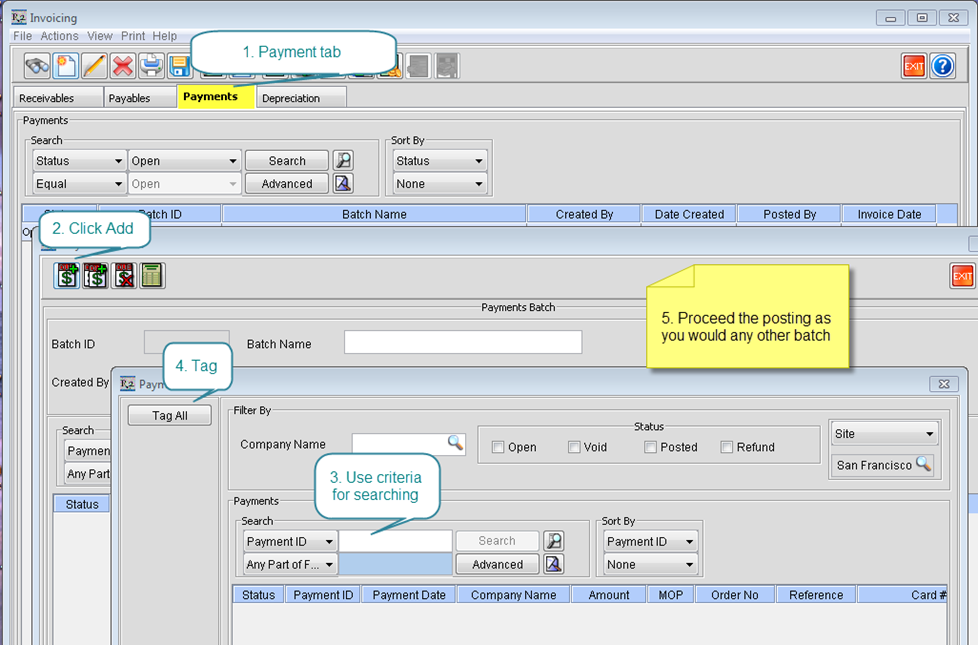The width and height of the screenshot is (978, 645).
Task: Expand the Payment ID search field dropdown
Action: pyautogui.click(x=290, y=541)
